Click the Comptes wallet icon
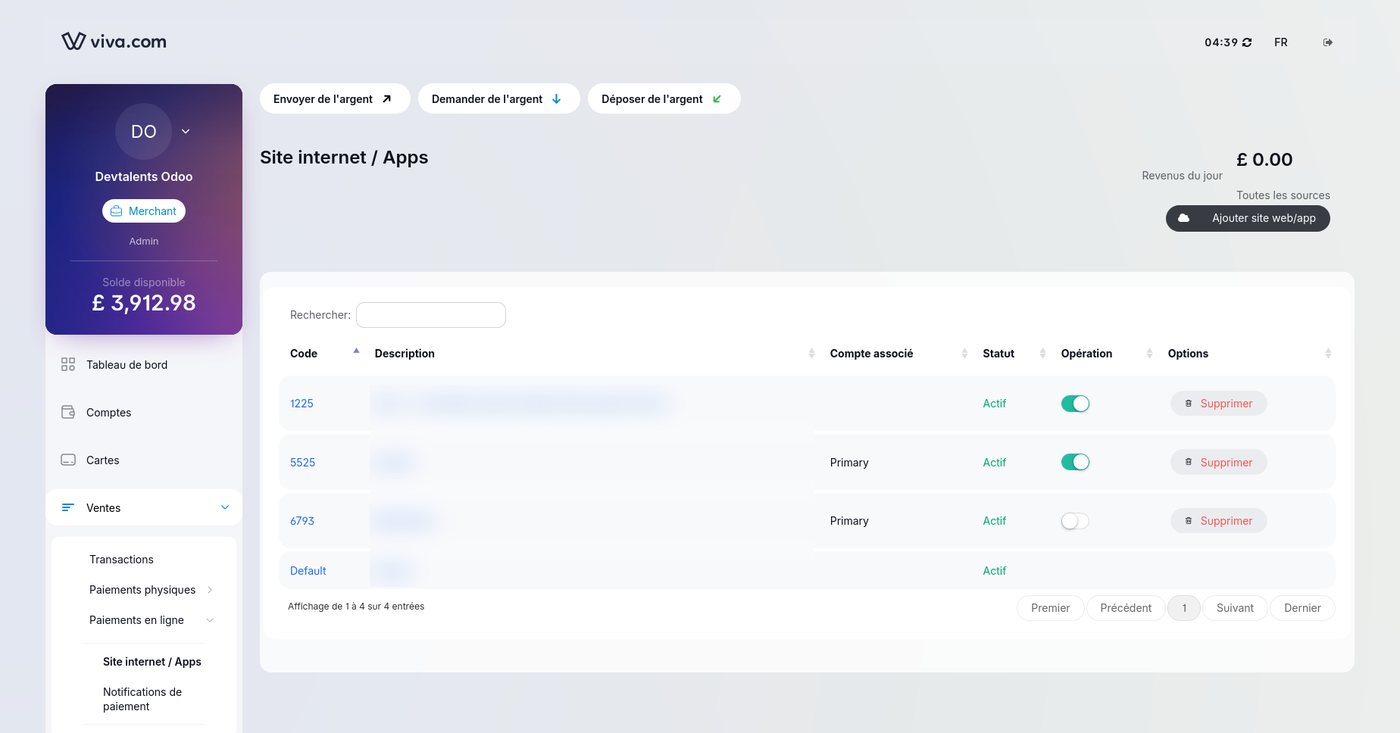Image resolution: width=1400 pixels, height=733 pixels. [x=68, y=412]
